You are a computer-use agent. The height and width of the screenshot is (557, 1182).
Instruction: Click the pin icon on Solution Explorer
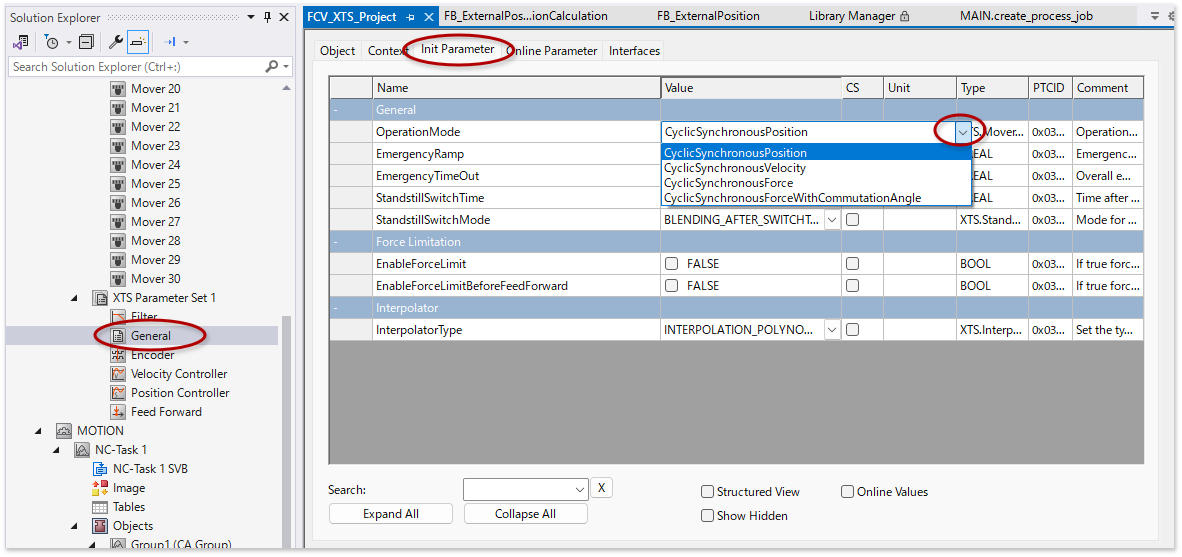coord(268,17)
